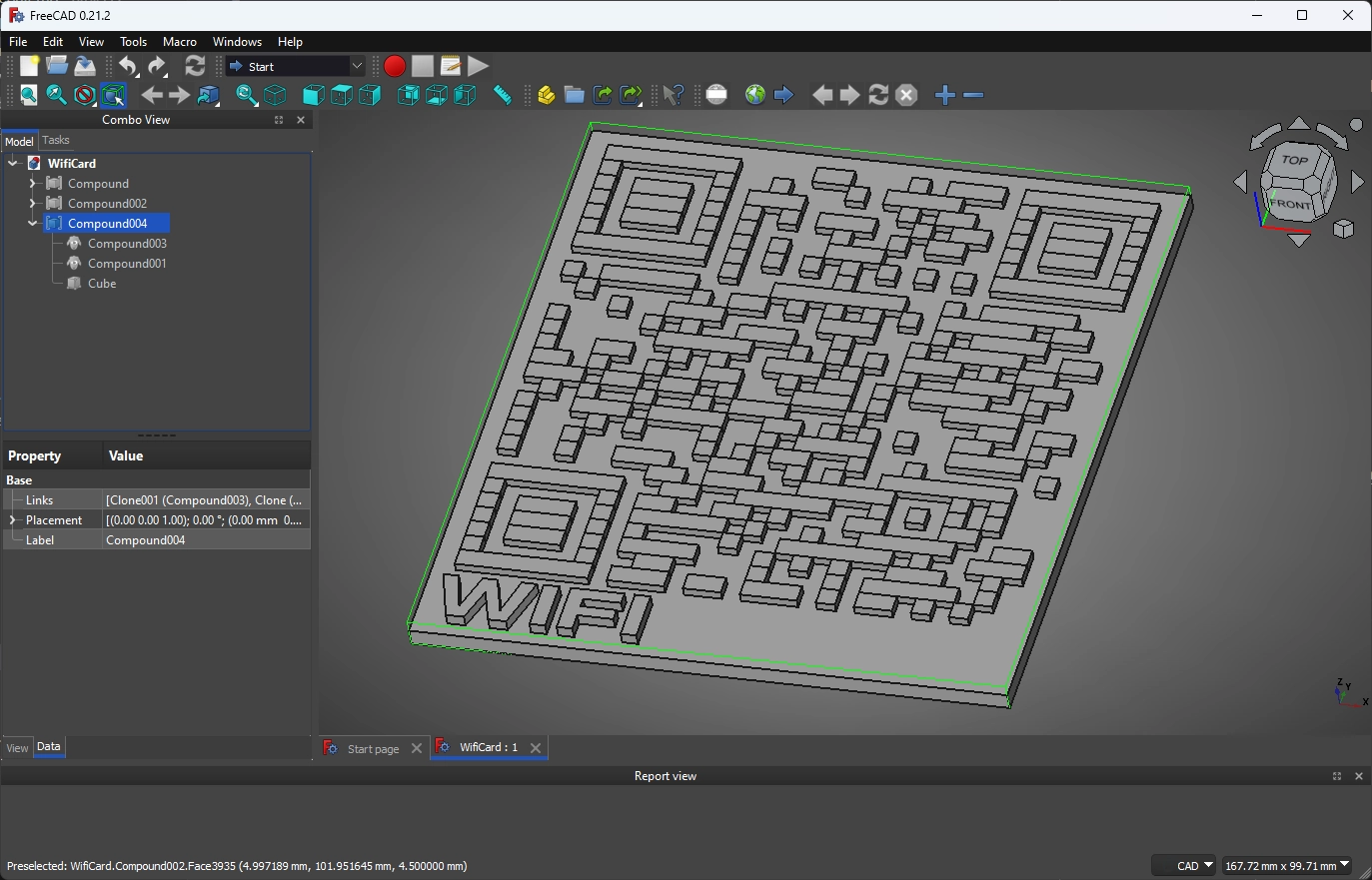
Task: Create a new document
Action: 29,66
